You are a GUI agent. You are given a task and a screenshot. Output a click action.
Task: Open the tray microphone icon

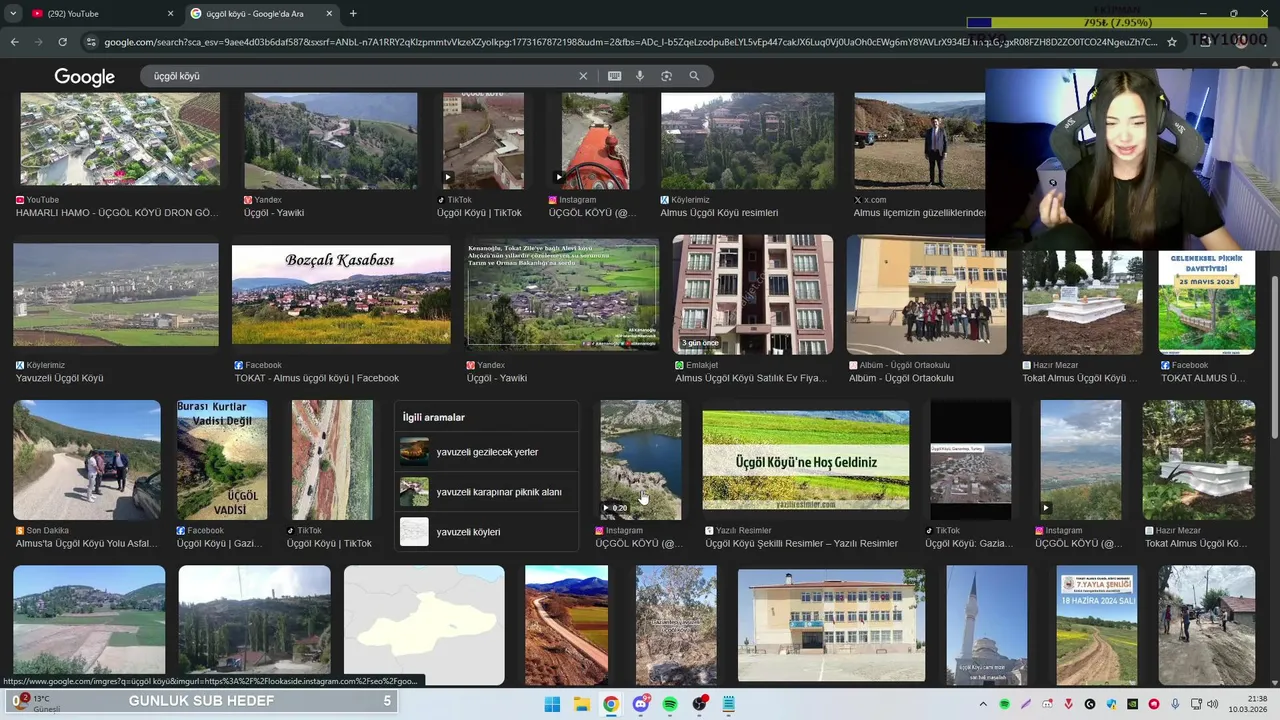[x=1175, y=705]
